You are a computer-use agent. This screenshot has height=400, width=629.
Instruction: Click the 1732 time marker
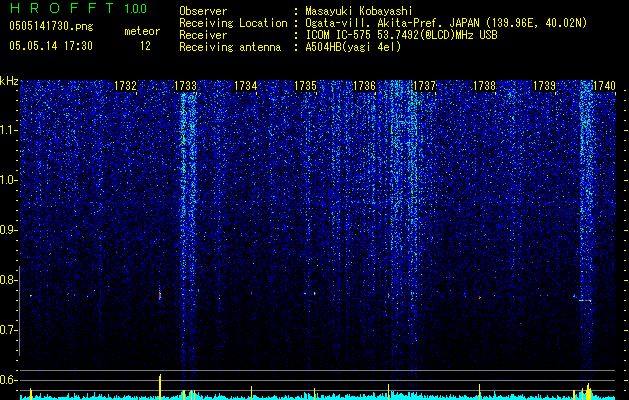pyautogui.click(x=126, y=86)
